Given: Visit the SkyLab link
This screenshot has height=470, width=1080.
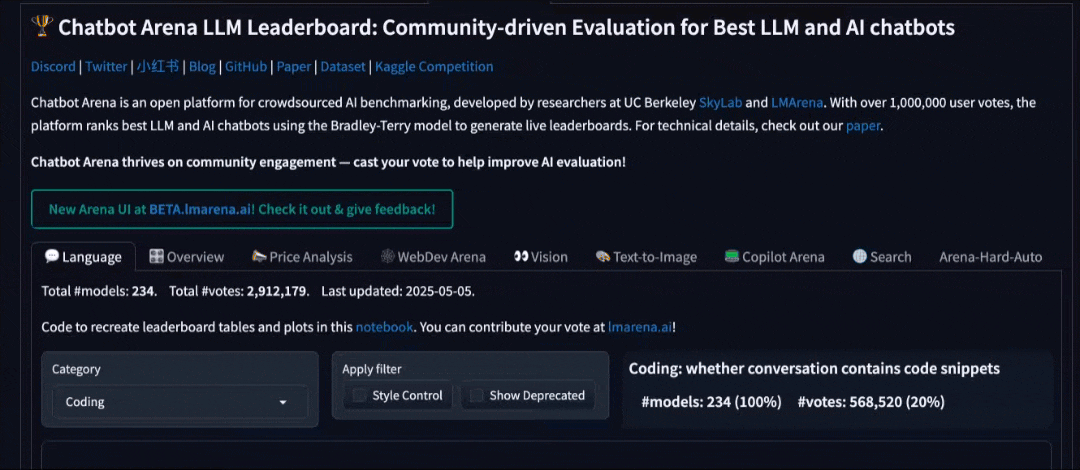Looking at the screenshot, I should click(x=720, y=103).
